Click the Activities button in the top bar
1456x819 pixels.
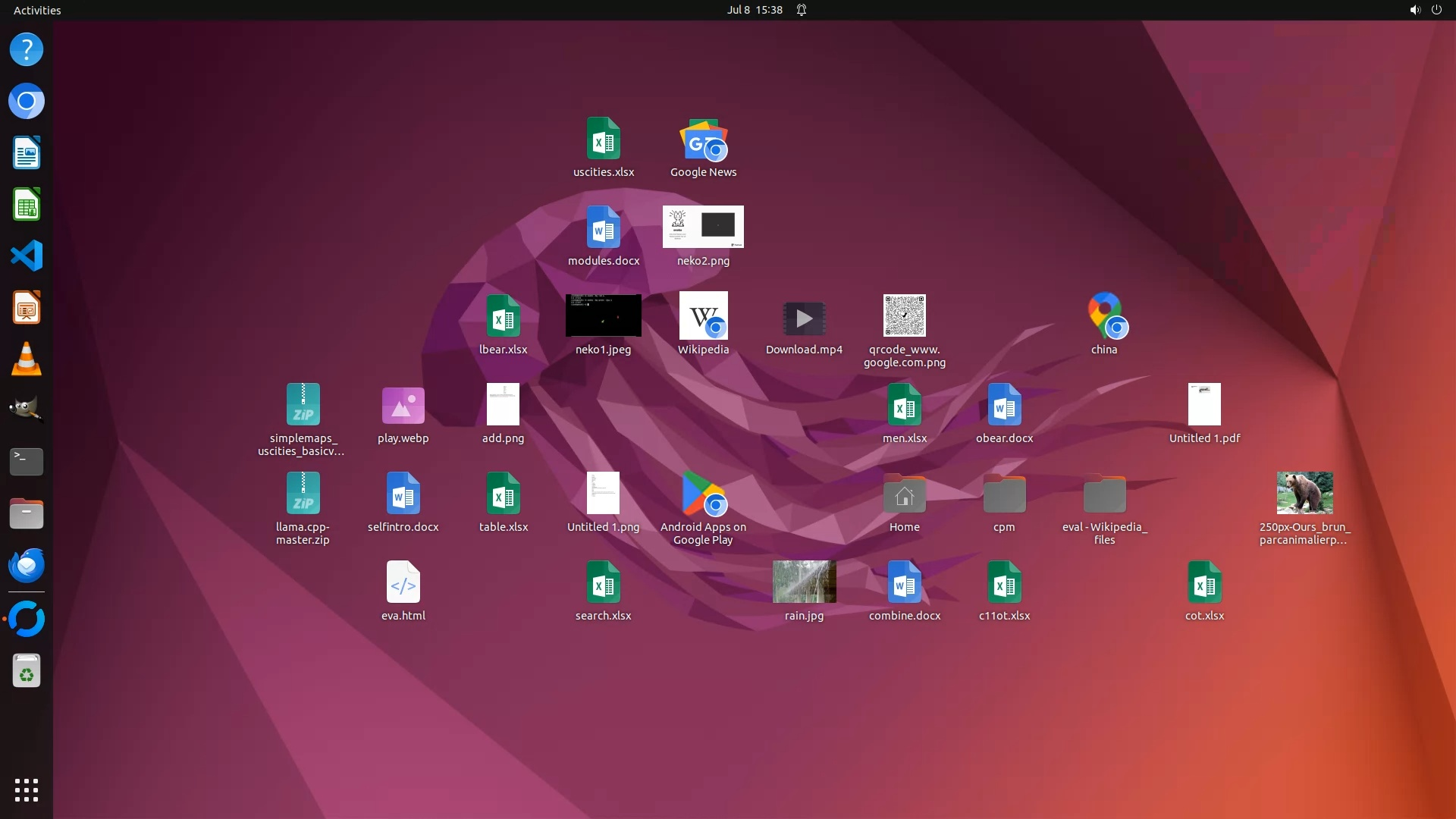pos(37,10)
